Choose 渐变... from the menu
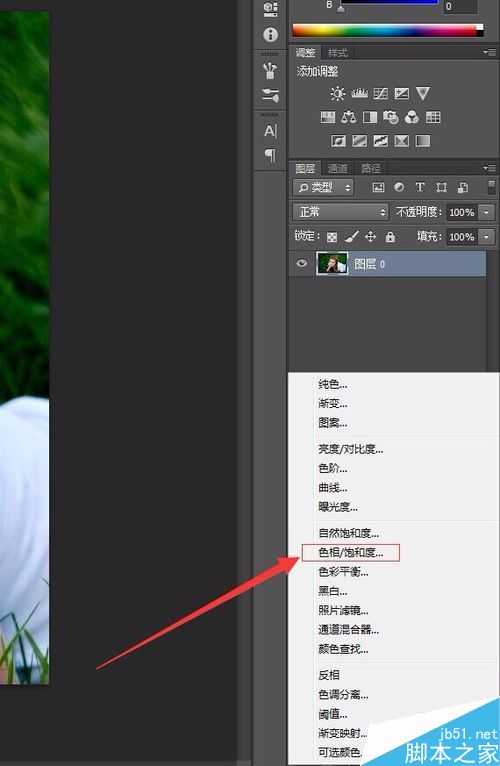This screenshot has height=766, width=500. tap(333, 404)
